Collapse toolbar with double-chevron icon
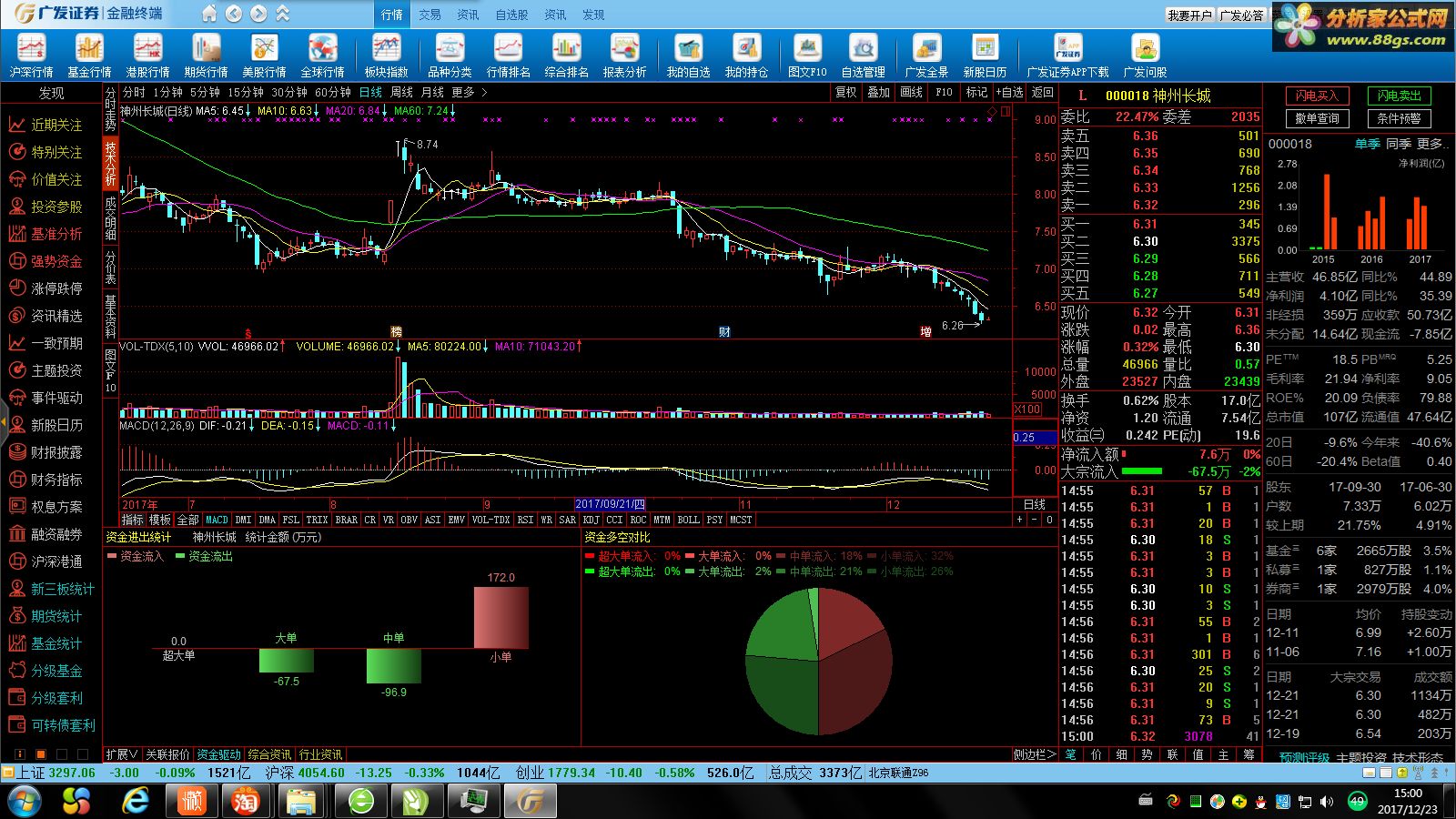This screenshot has height=819, width=1456. (283, 14)
